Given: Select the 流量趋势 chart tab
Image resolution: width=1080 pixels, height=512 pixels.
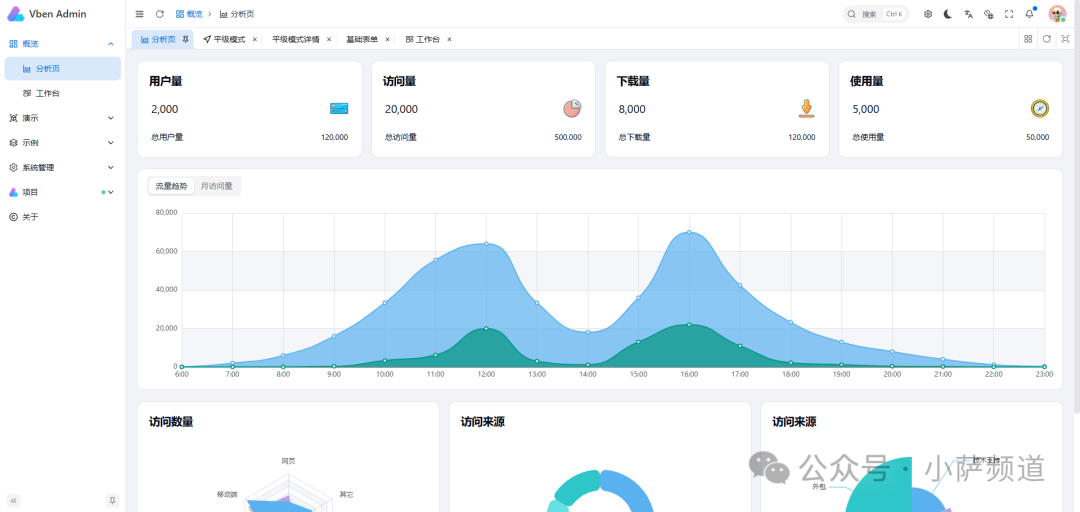Looking at the screenshot, I should click(172, 186).
